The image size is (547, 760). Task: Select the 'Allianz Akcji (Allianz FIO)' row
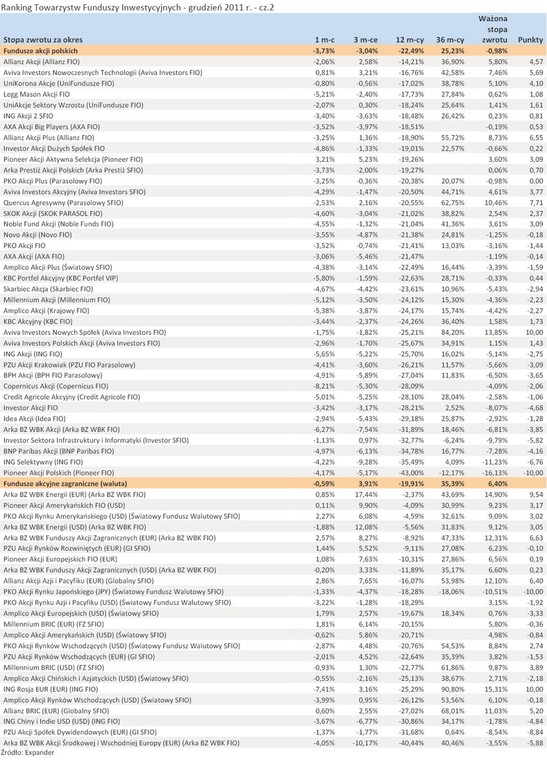[273, 62]
